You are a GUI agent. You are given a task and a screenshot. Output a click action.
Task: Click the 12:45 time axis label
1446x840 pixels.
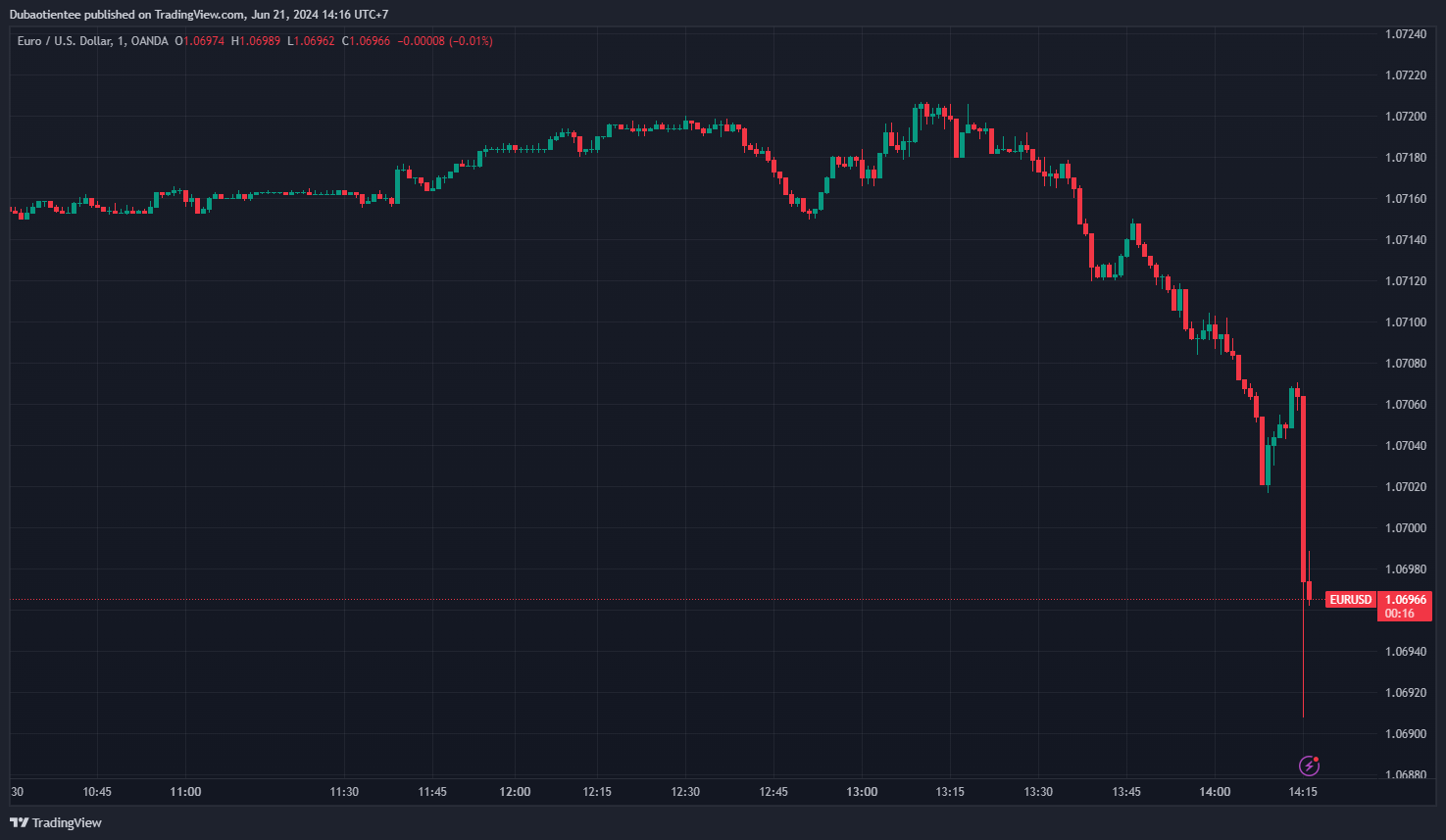point(773,792)
